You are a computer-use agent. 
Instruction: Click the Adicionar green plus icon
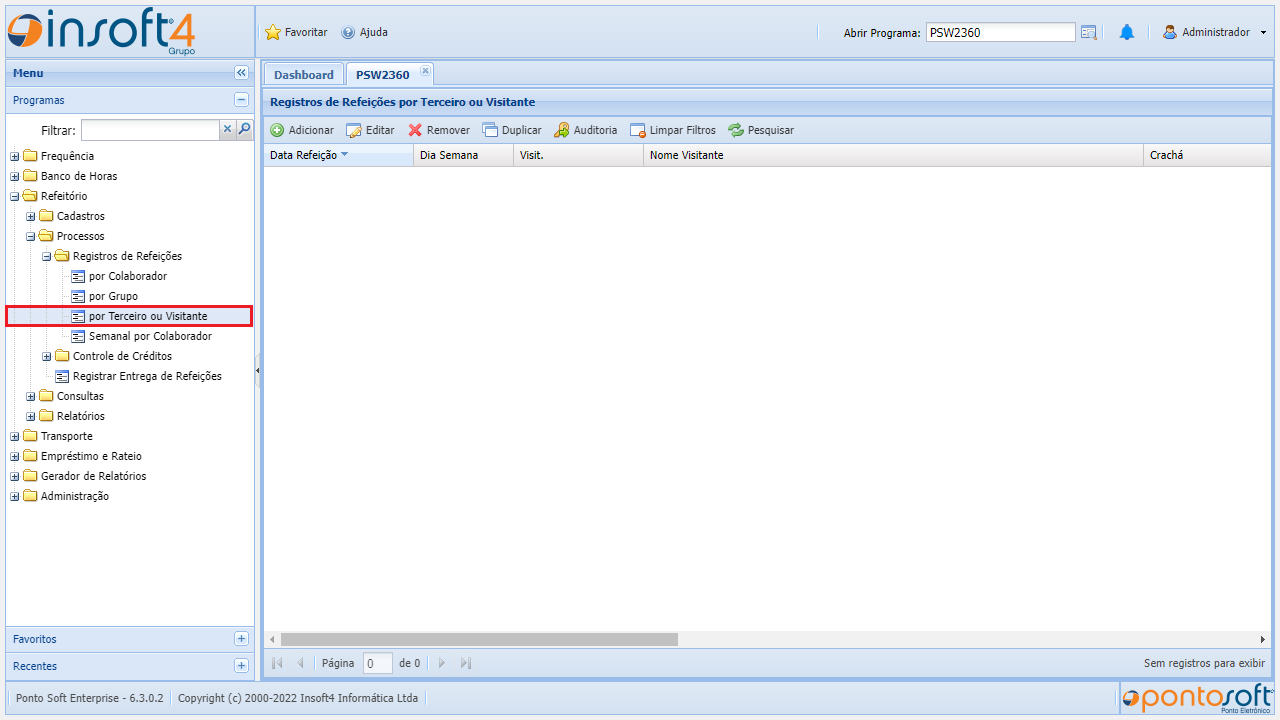pos(278,130)
